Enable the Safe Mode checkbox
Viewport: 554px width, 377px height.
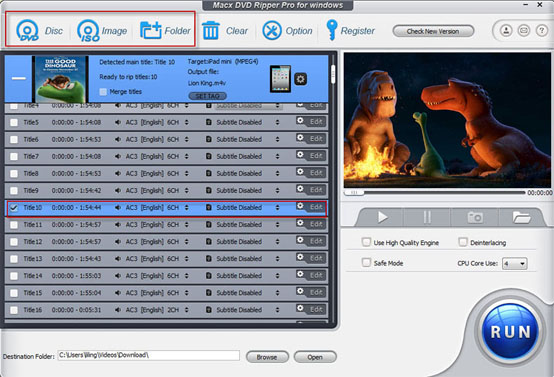(366, 263)
